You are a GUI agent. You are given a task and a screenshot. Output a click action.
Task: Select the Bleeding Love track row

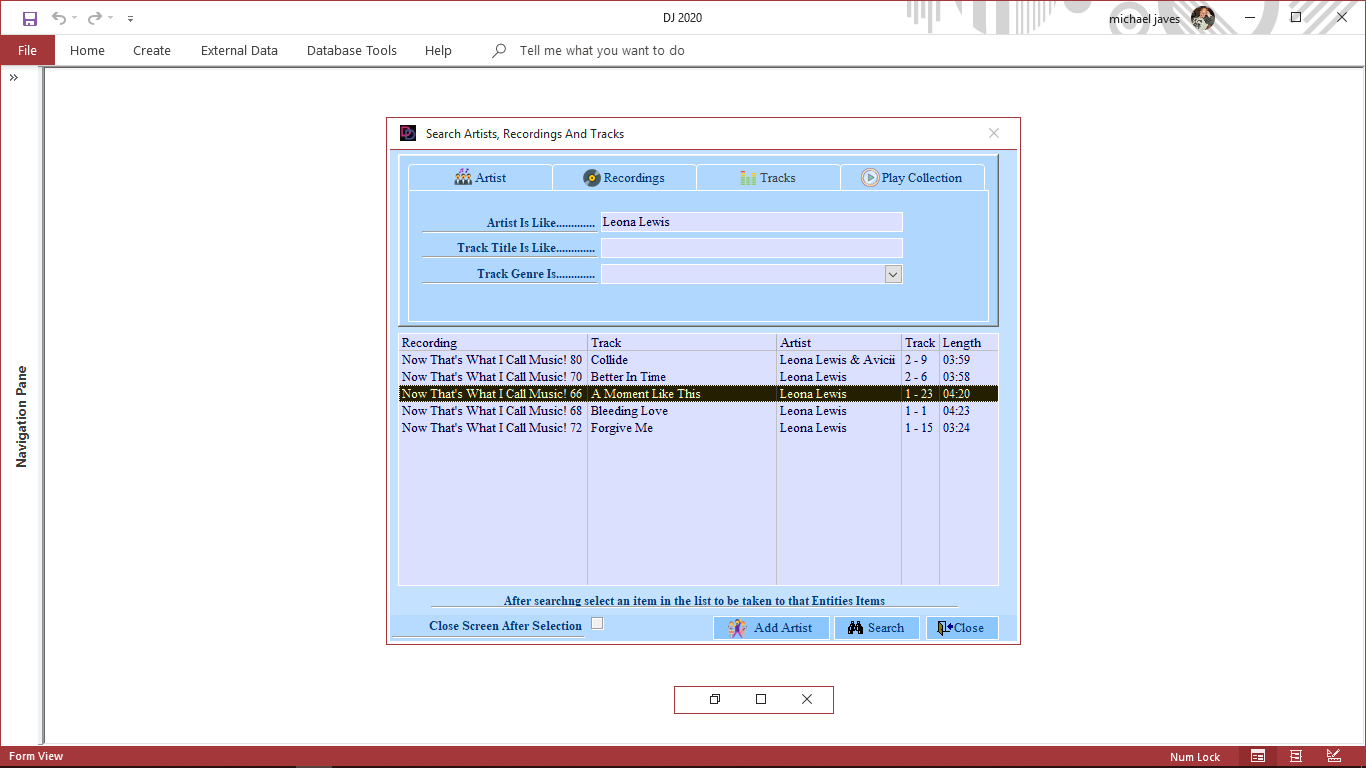[x=698, y=411]
